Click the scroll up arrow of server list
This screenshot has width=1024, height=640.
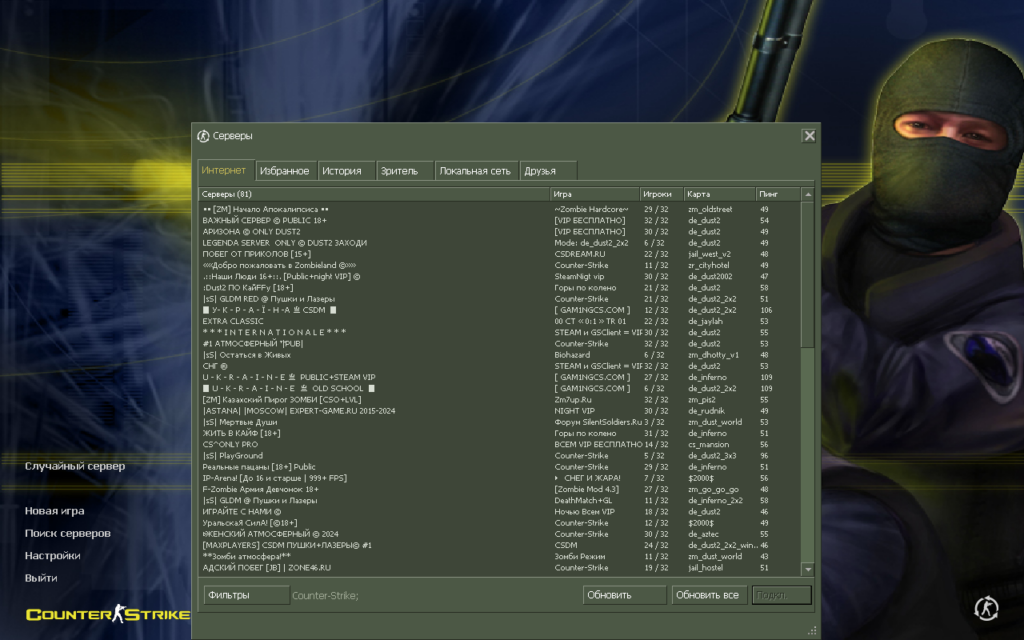coord(808,194)
